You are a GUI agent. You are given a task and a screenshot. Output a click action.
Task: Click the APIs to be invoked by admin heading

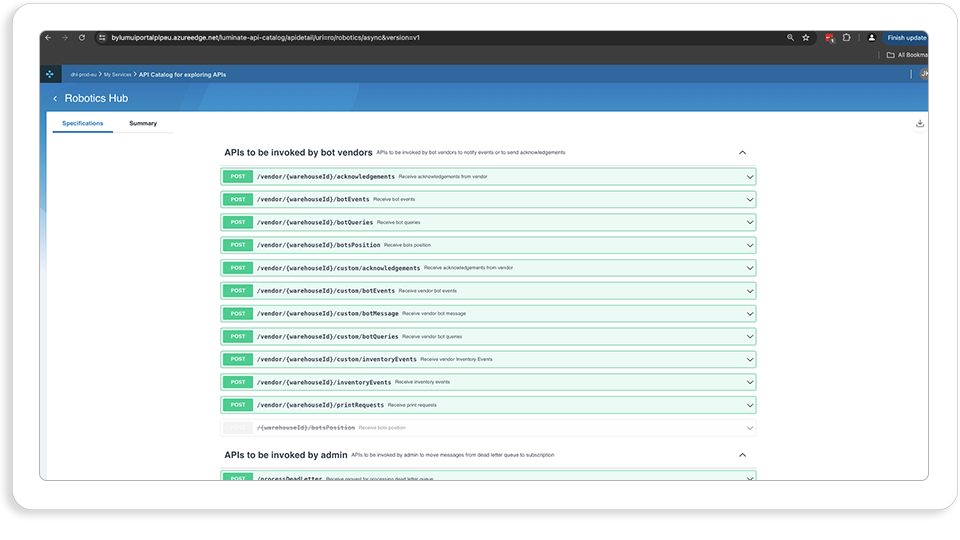pyautogui.click(x=286, y=455)
